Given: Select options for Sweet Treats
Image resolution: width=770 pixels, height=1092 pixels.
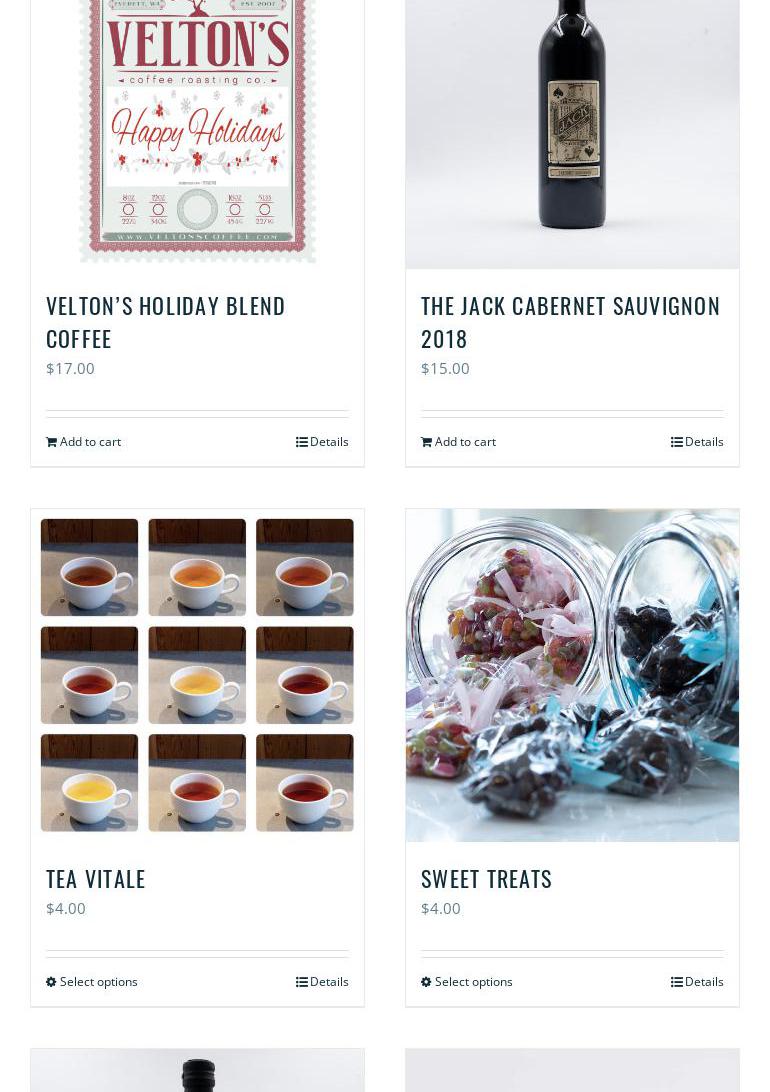Looking at the screenshot, I should (x=467, y=981).
